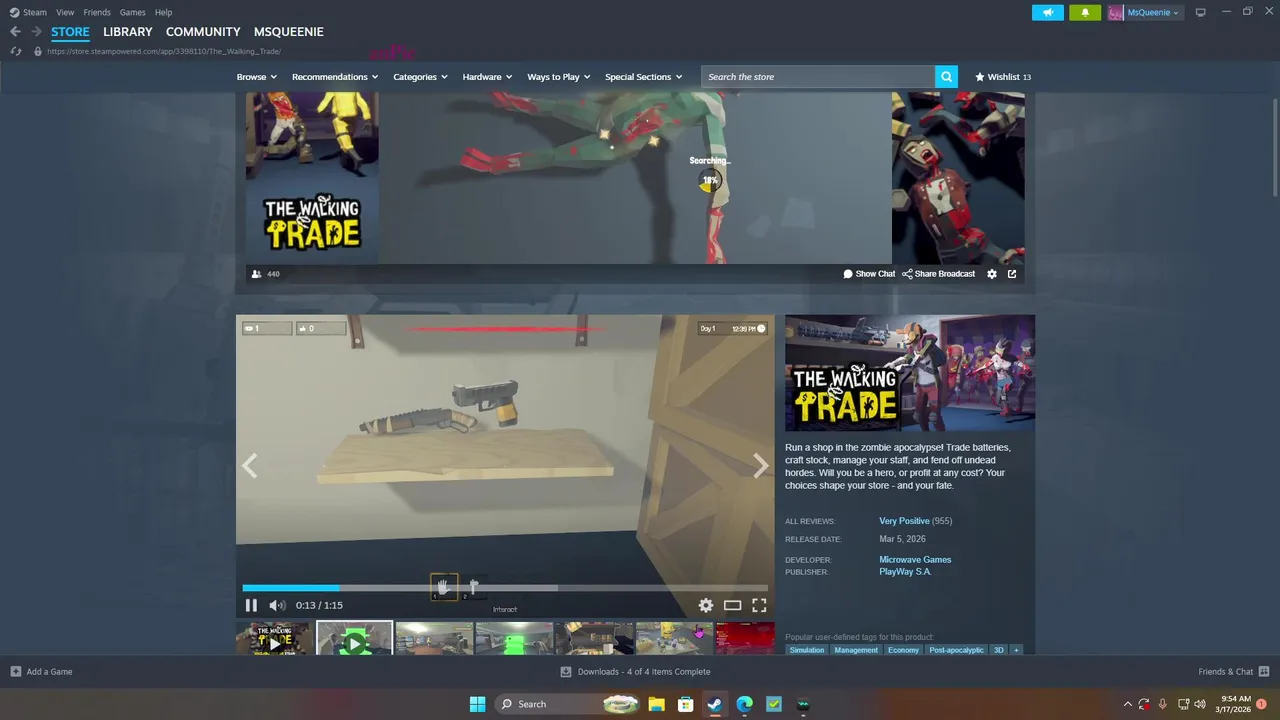
Task: Switch to the COMMUNITY tab
Action: [x=203, y=32]
